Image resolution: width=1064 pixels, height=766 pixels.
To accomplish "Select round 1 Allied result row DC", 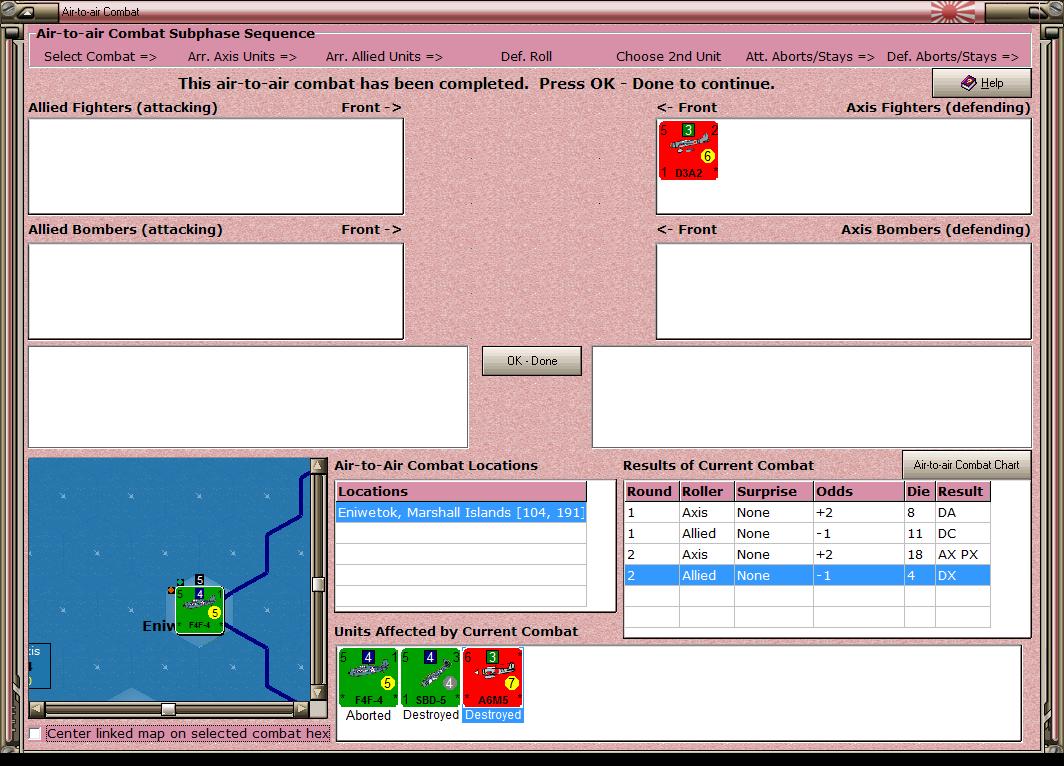I will point(807,533).
